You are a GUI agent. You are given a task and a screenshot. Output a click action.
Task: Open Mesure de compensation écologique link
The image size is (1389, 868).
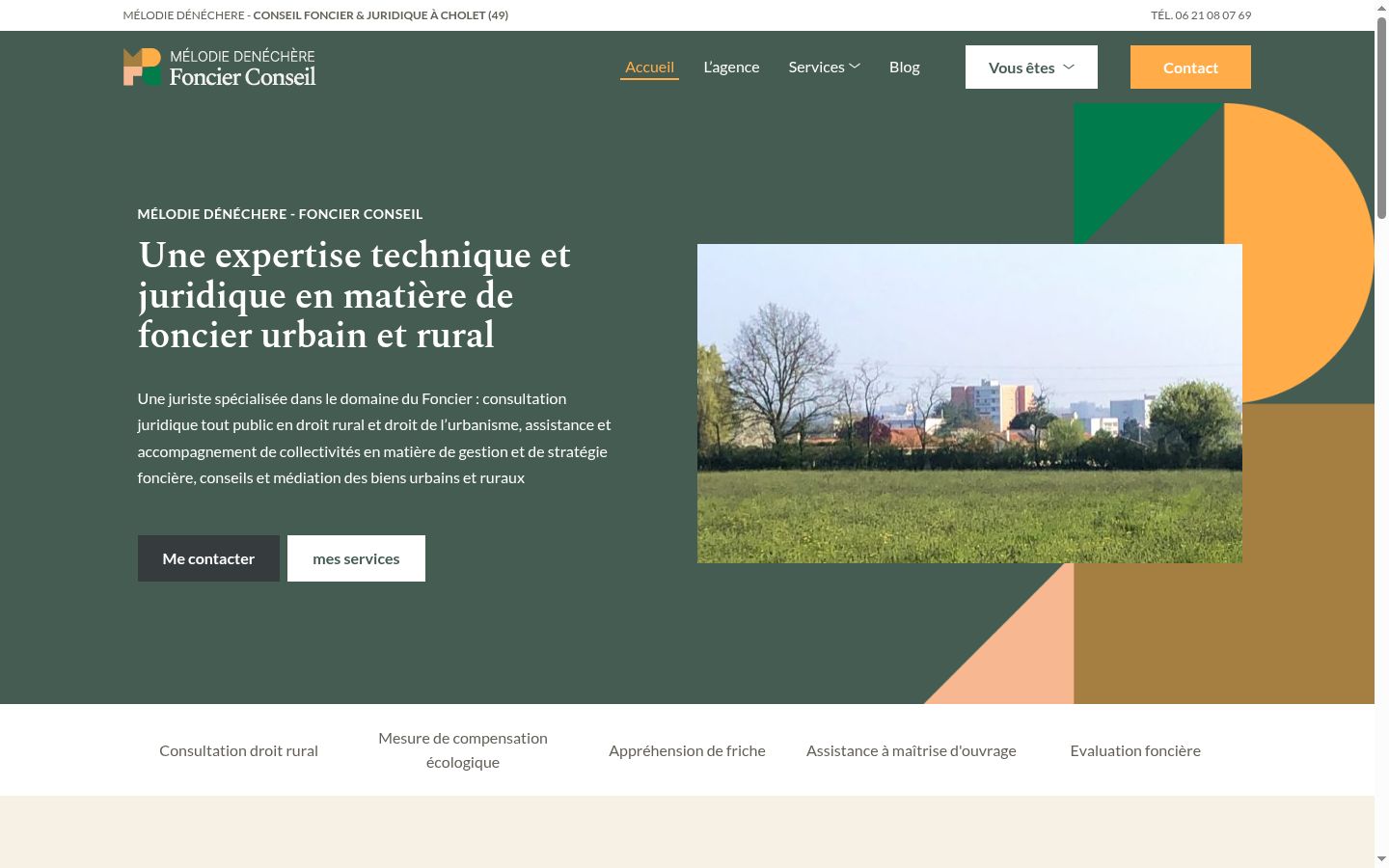tap(463, 750)
